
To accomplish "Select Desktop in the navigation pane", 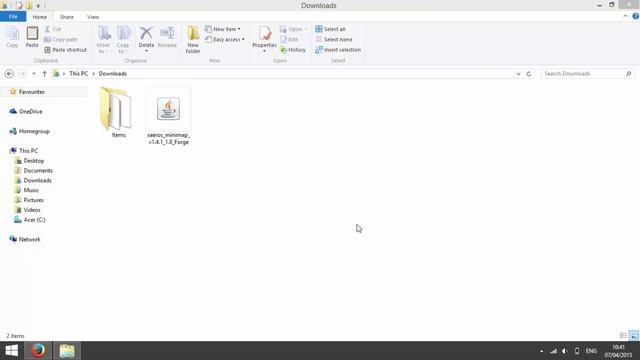I will pos(29,161).
